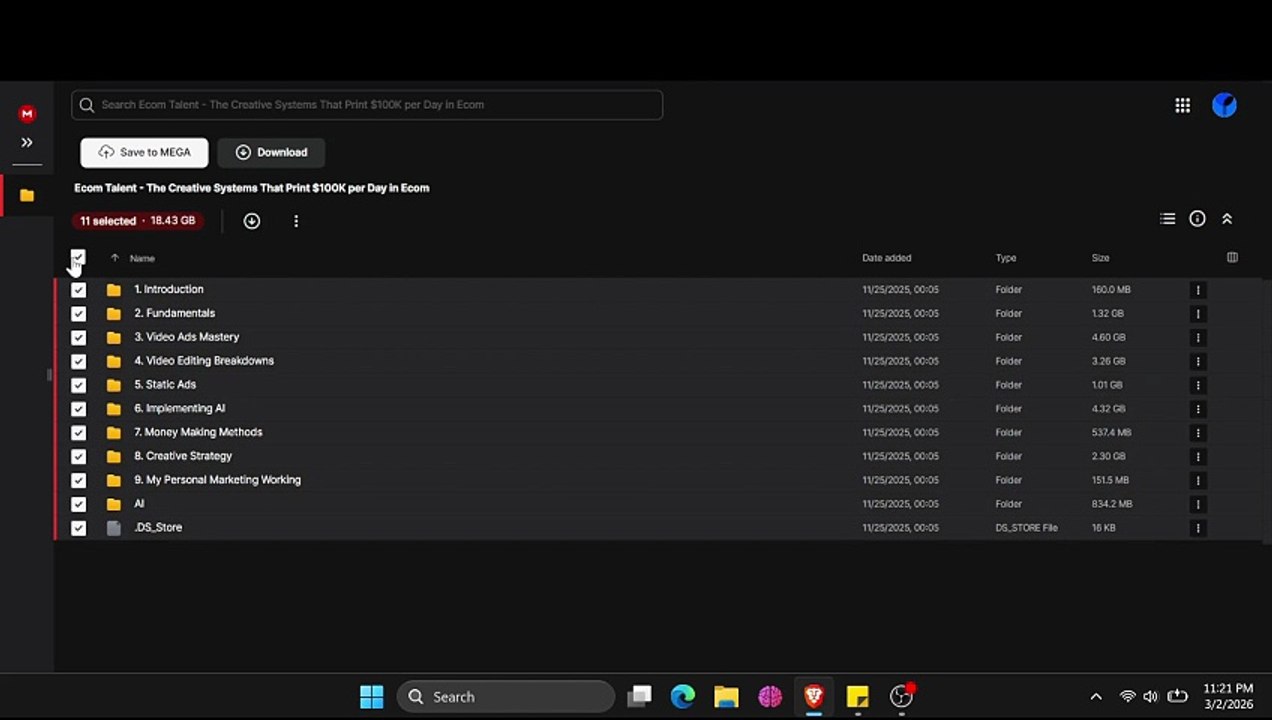Screen dimensions: 1272x720
Task: Open options menu for 4. Video Editing Breakdowns
Action: pos(1198,361)
